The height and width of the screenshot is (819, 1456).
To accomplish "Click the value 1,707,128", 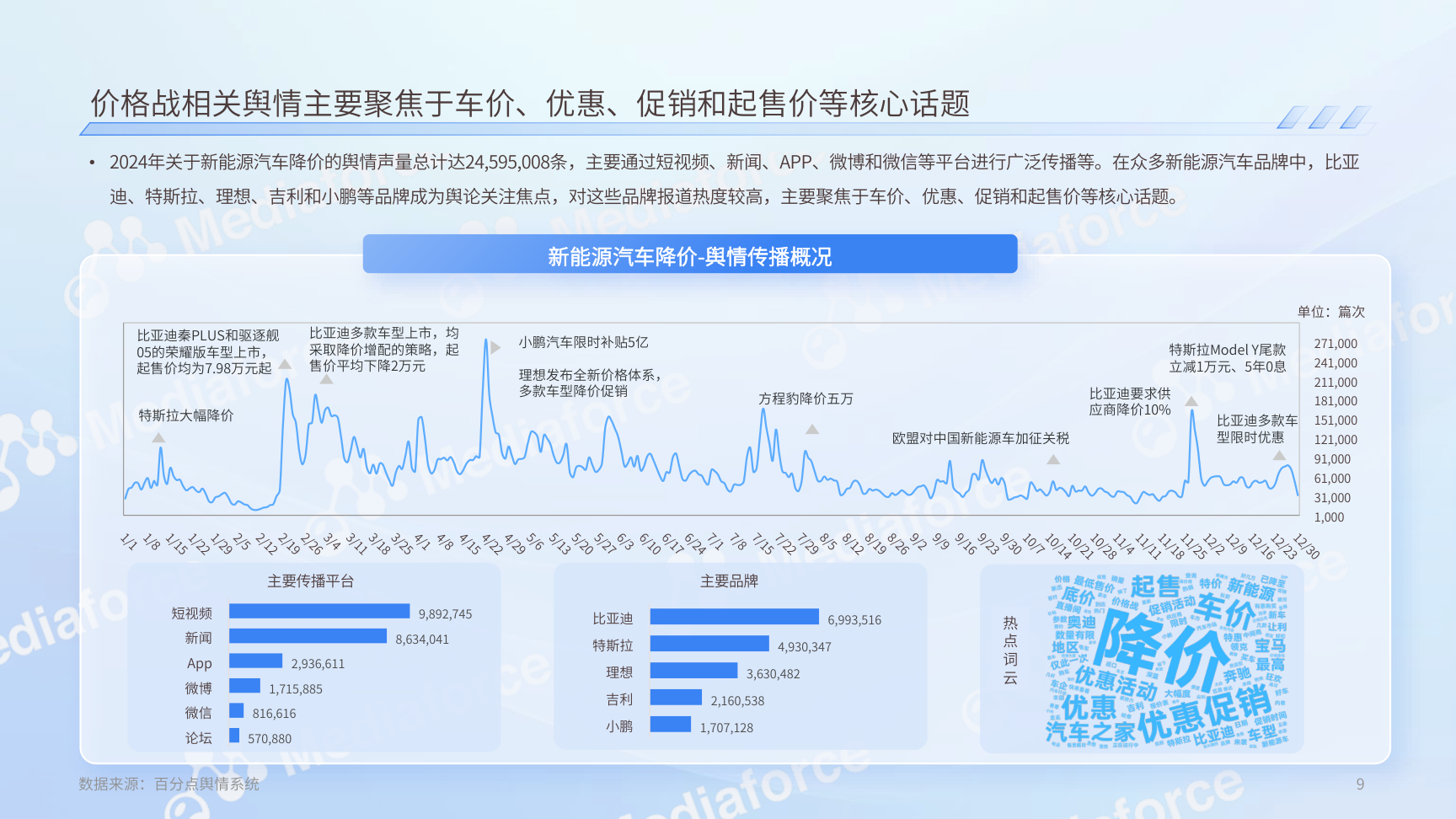I will tap(726, 728).
